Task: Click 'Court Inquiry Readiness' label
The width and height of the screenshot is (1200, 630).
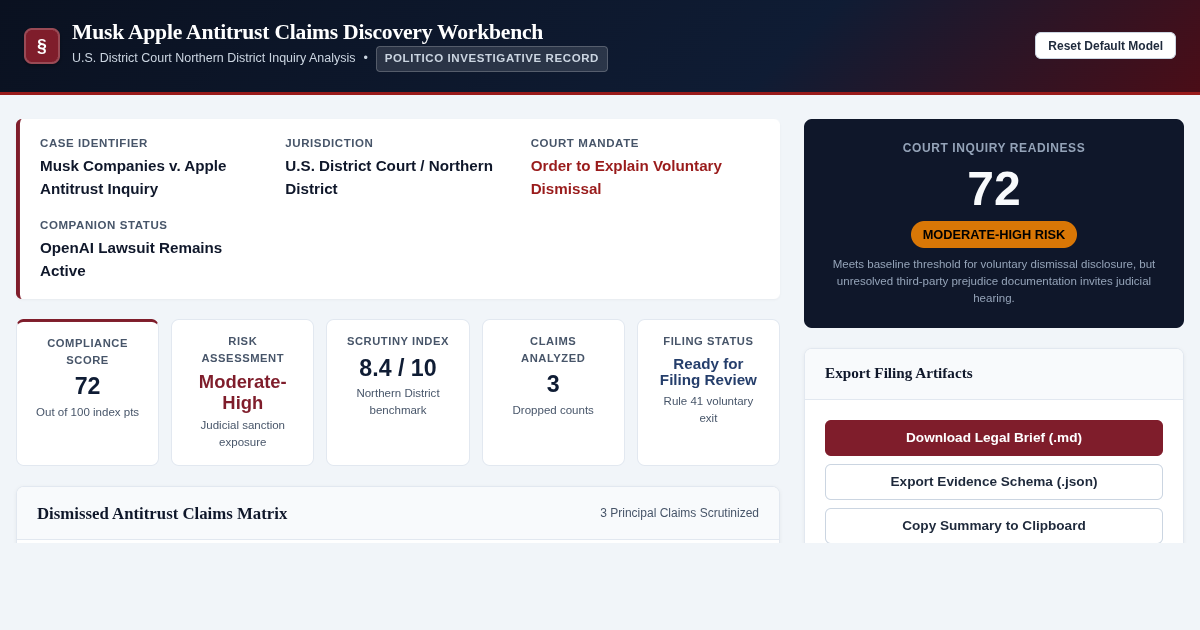Action: [994, 148]
